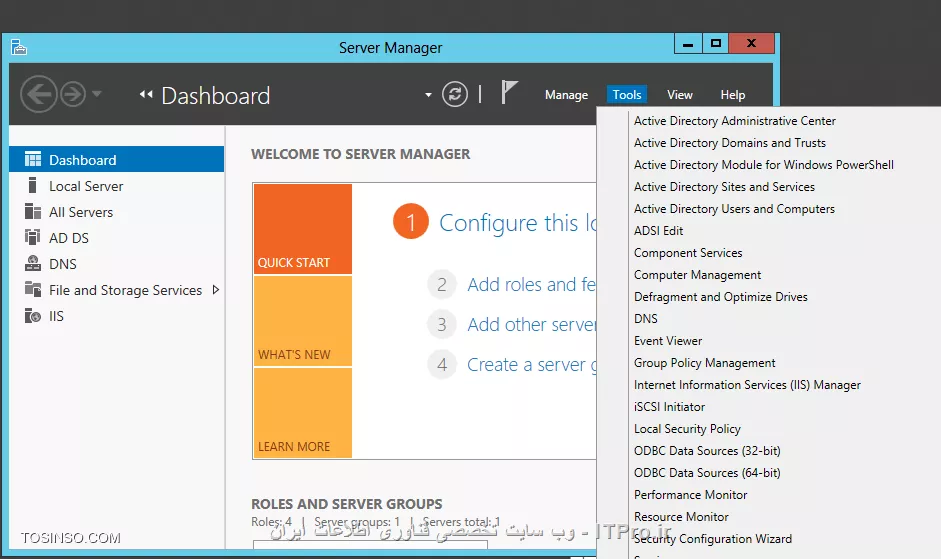Click the File and Storage Services icon
This screenshot has height=559, width=941.
tap(33, 289)
